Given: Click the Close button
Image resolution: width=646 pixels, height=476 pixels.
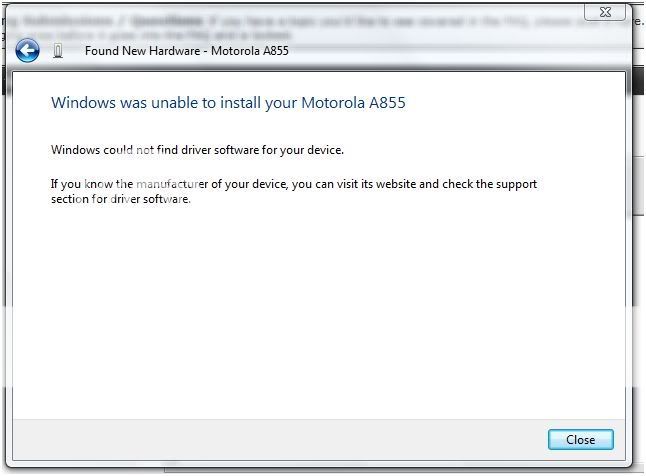Looking at the screenshot, I should (x=580, y=440).
